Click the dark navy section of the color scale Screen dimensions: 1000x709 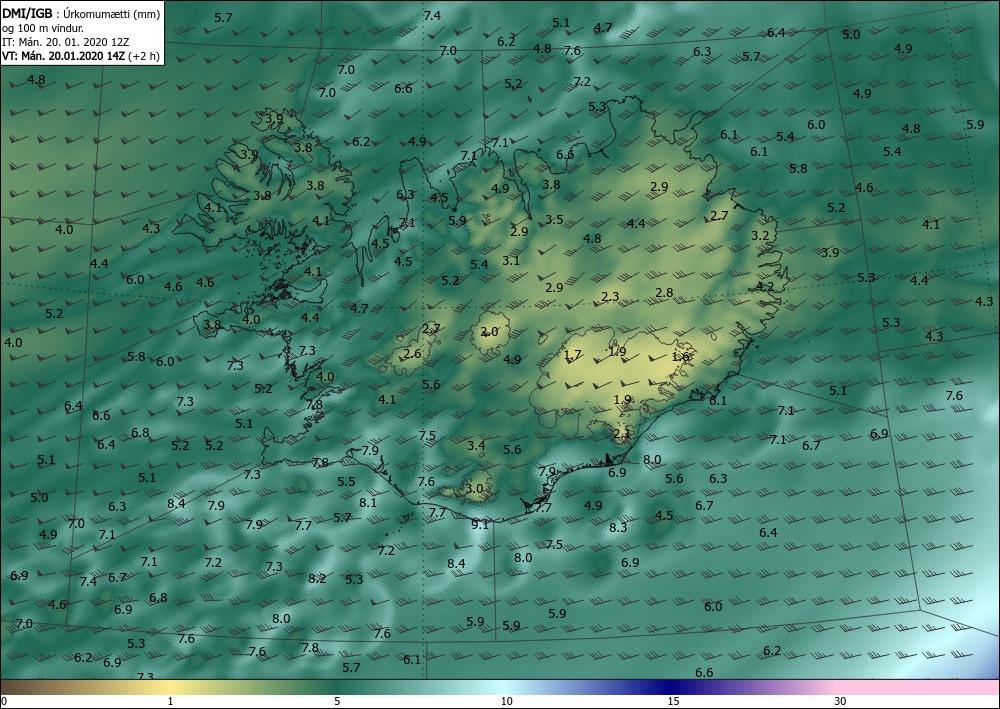(x=670, y=687)
